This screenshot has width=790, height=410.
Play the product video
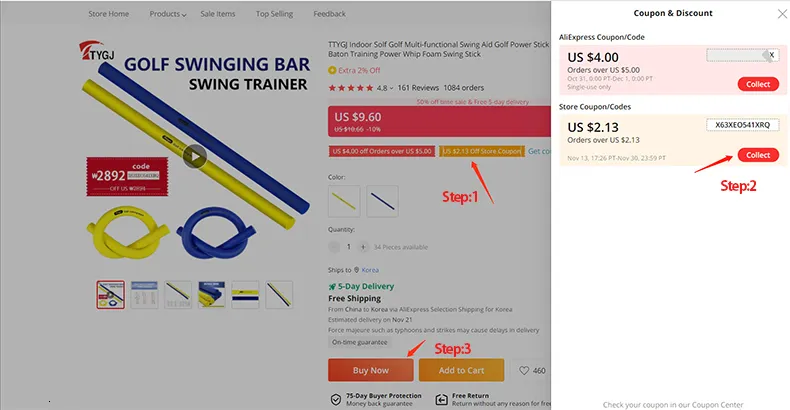click(194, 157)
